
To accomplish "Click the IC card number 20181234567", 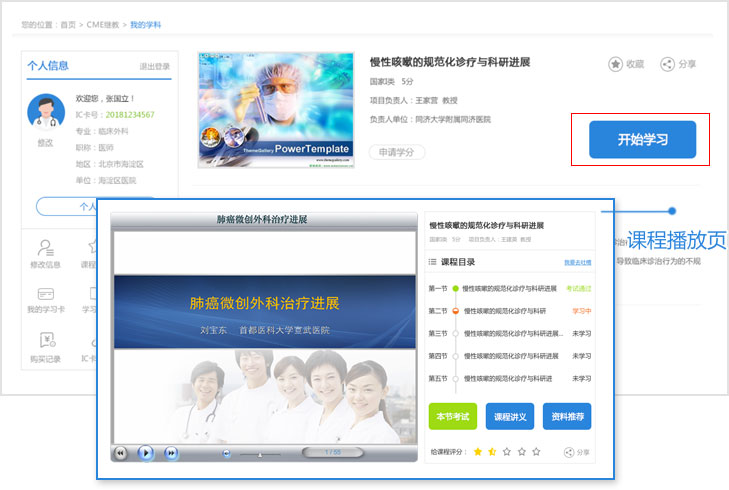I will 130,115.
